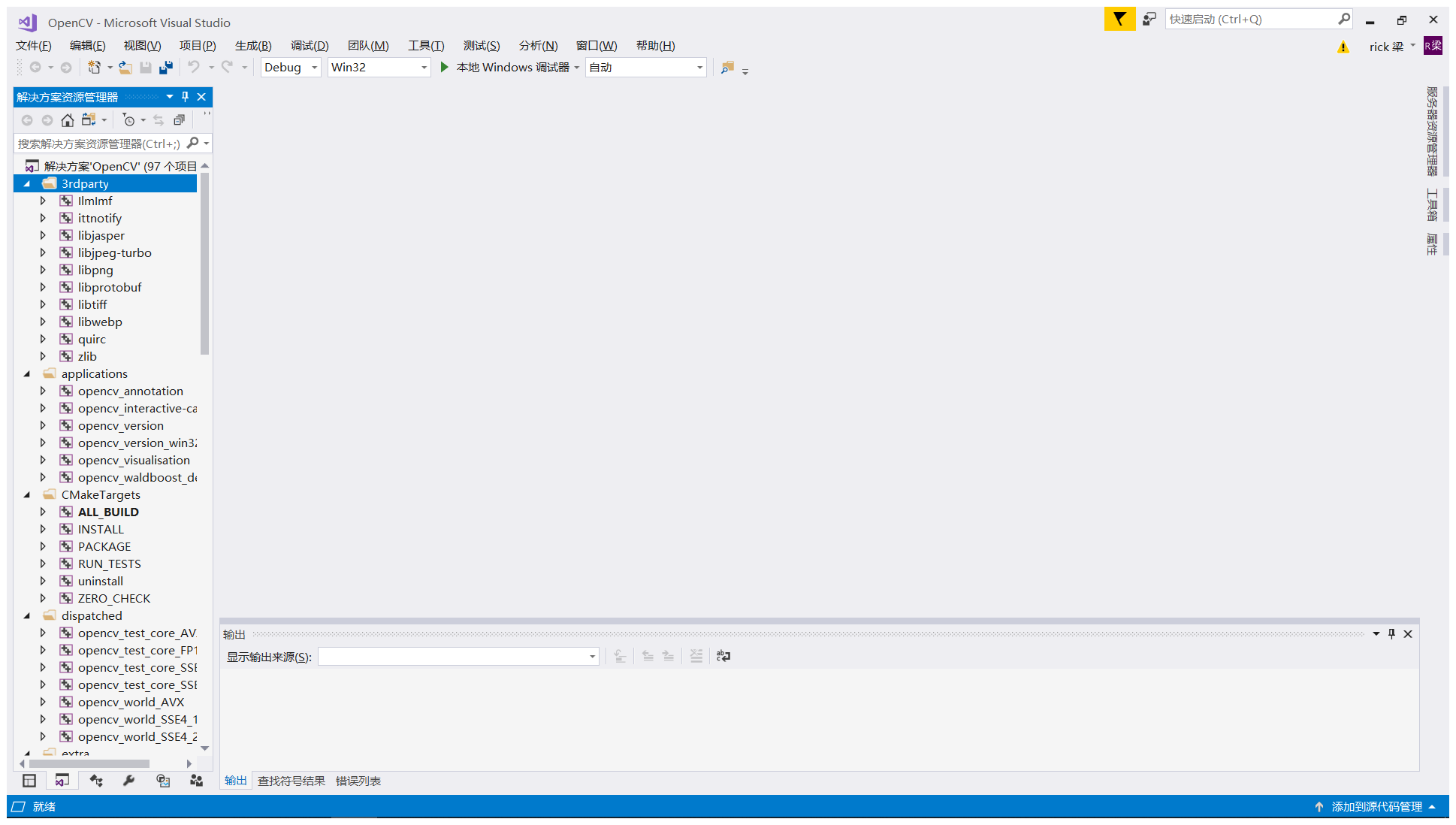Expand the libpng project node

[x=43, y=270]
